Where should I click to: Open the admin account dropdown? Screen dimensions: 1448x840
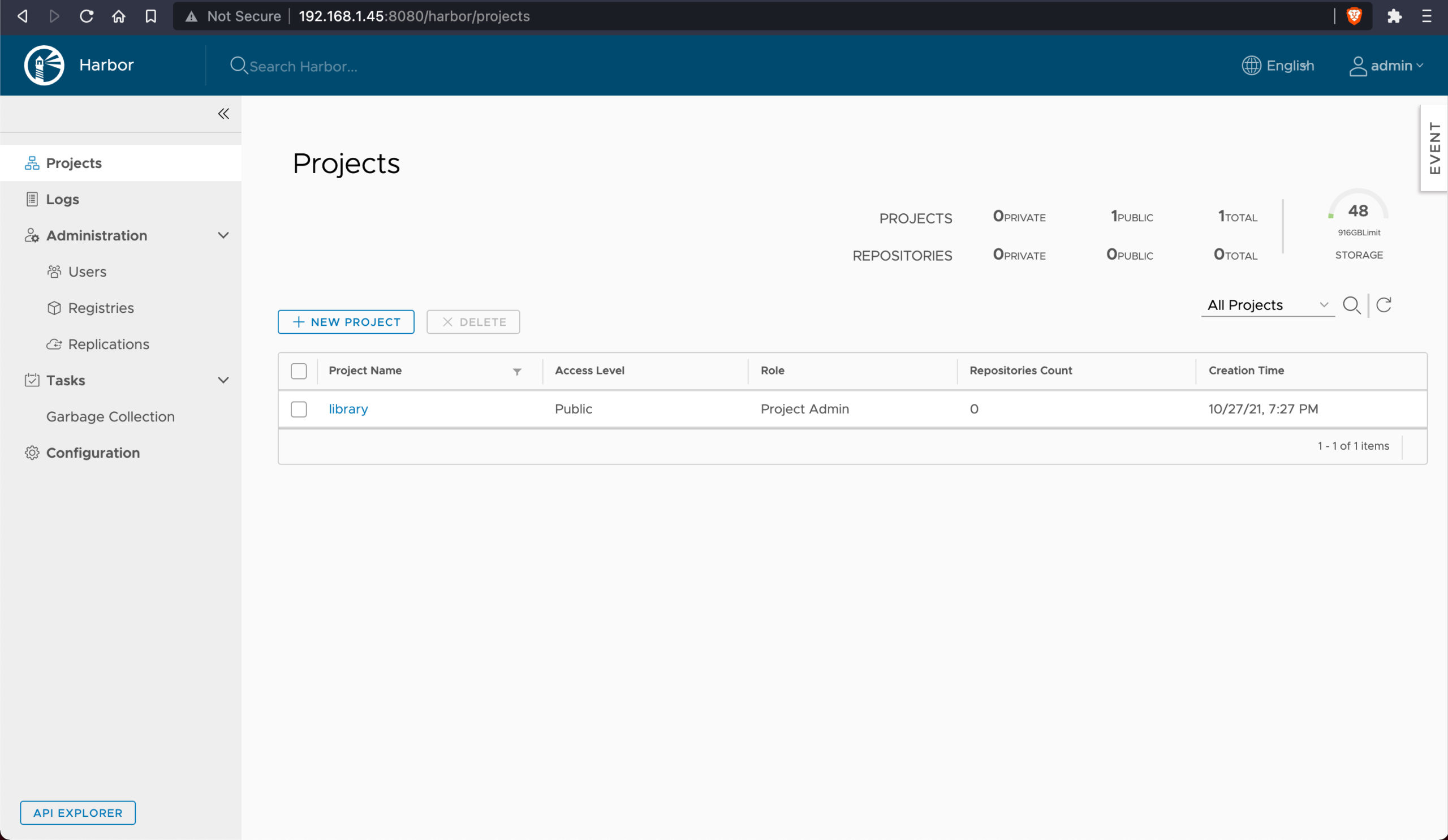coord(1385,66)
